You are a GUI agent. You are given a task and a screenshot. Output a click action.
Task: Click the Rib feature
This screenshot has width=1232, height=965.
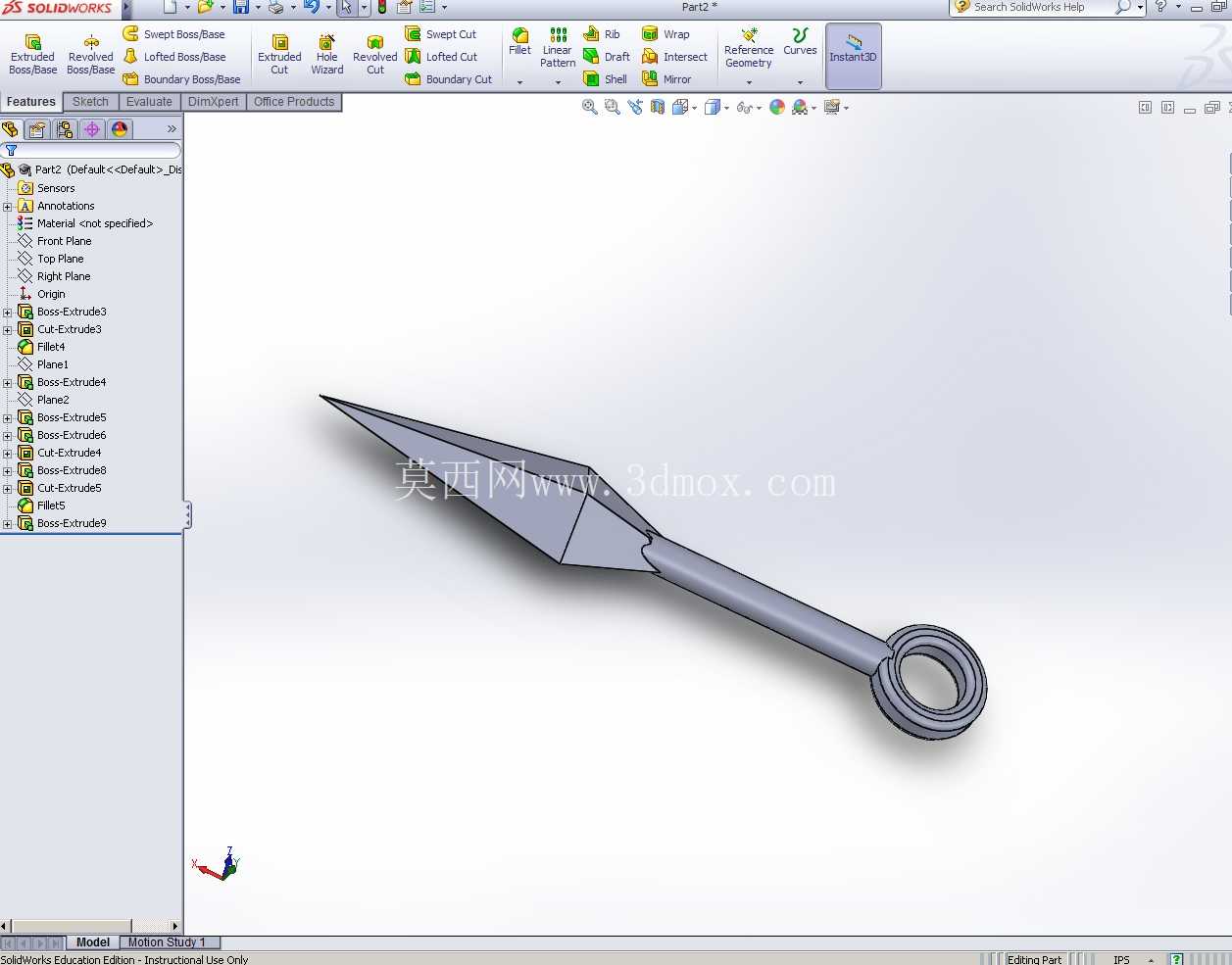[602, 34]
